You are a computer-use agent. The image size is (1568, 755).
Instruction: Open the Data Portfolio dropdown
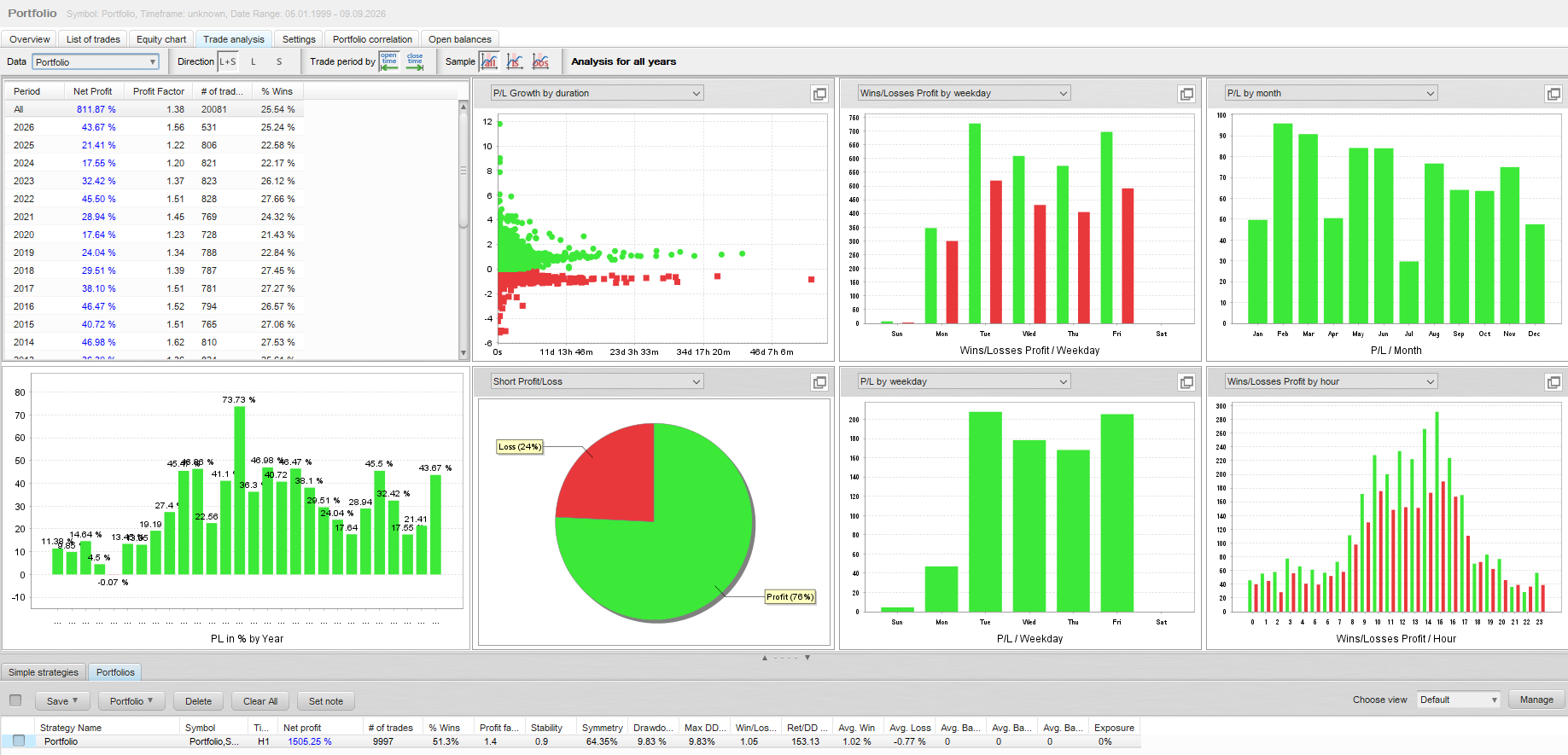(96, 62)
